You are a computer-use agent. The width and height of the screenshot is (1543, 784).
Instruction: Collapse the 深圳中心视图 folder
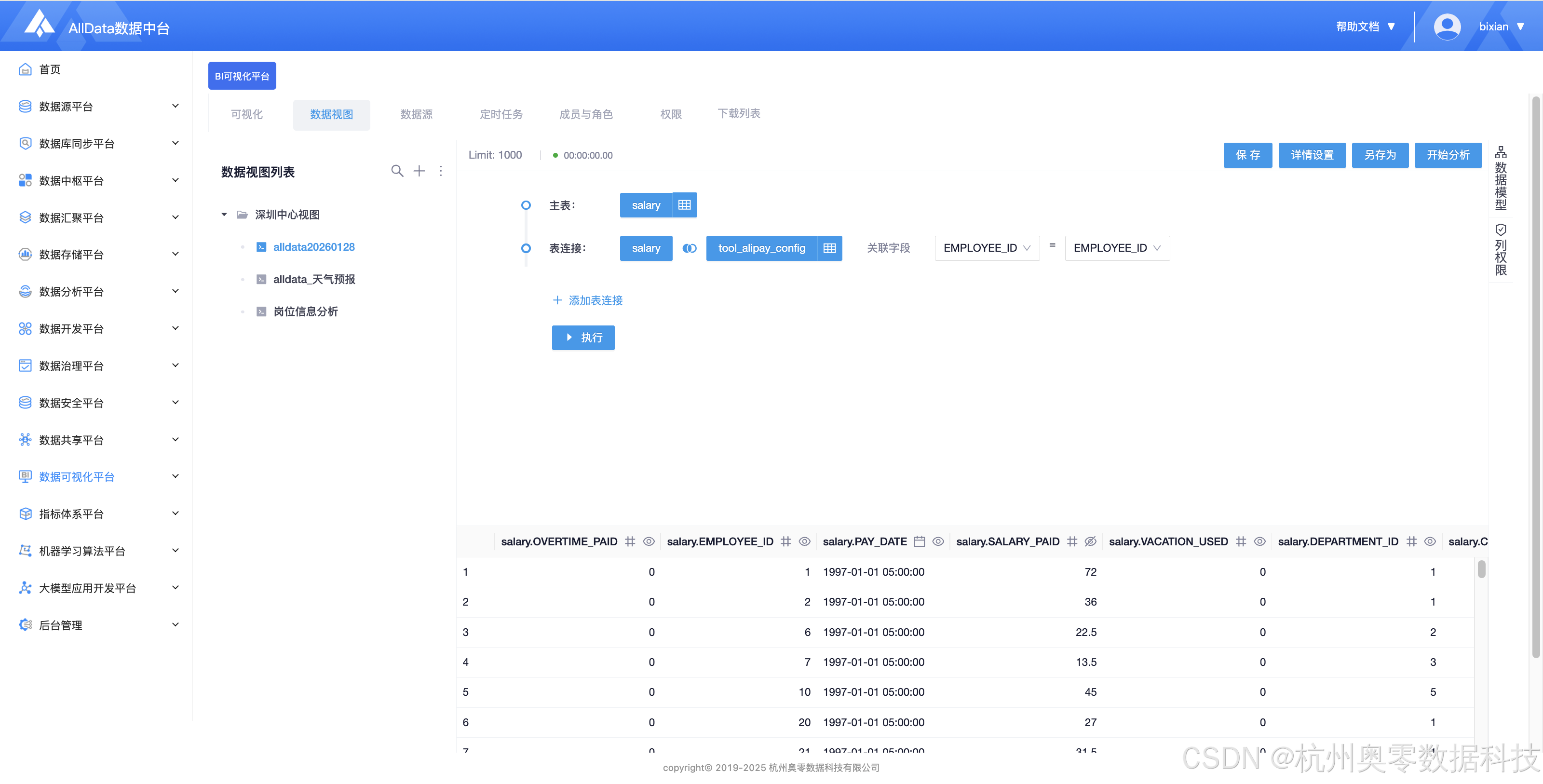tap(224, 215)
